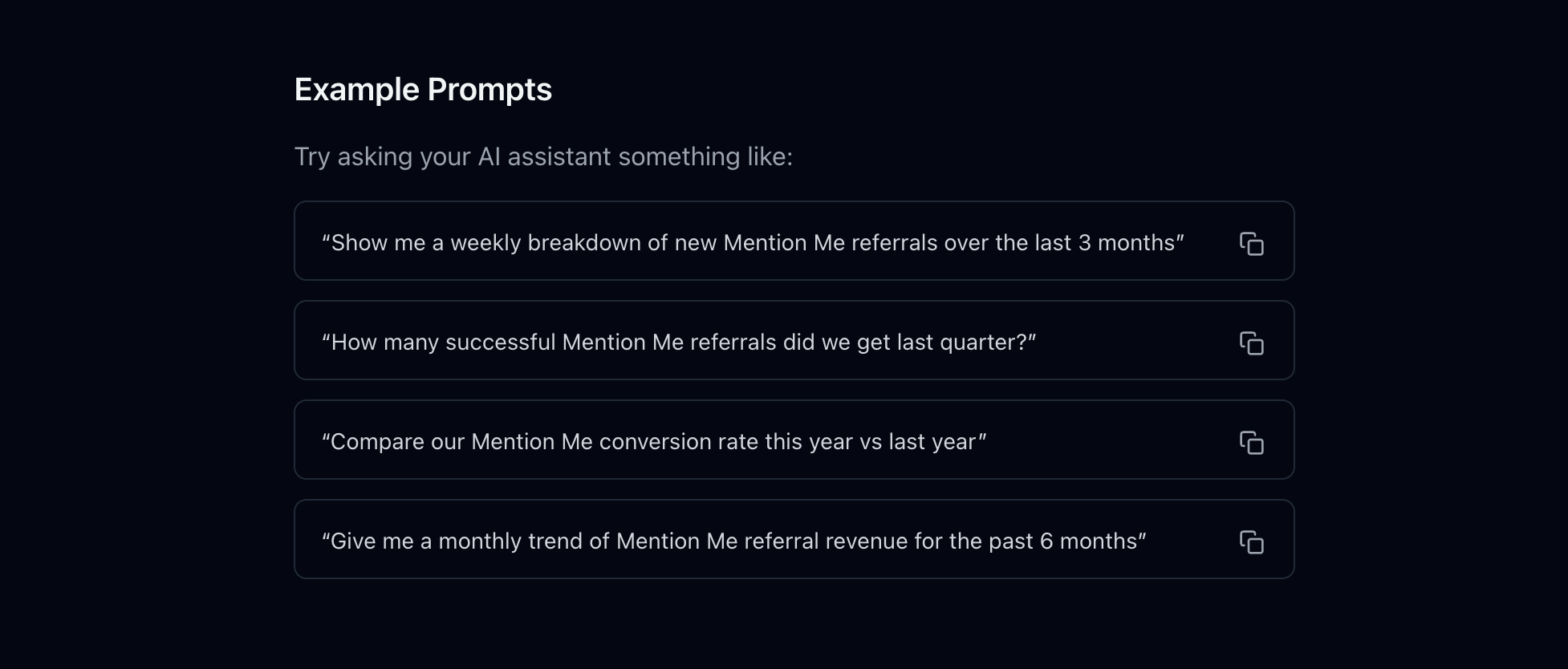Copy the weekly breakdown referrals prompt

[x=1251, y=244]
